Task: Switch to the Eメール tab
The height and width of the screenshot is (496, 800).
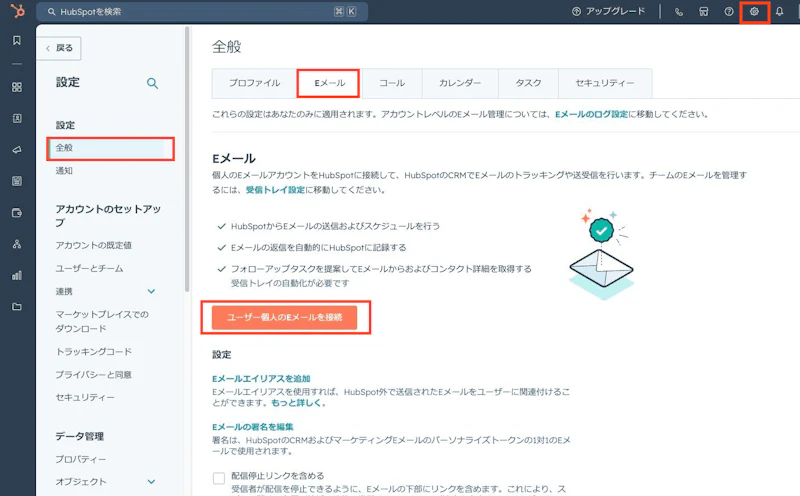Action: click(x=329, y=83)
